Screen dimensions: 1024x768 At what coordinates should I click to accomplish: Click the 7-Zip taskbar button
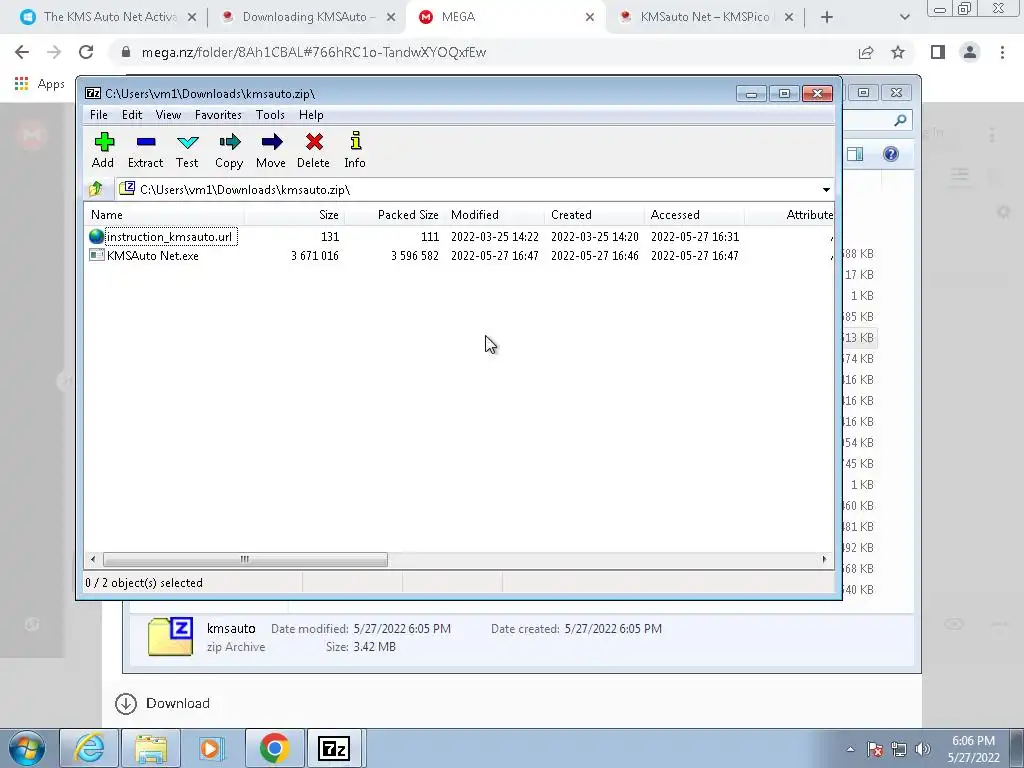(x=334, y=748)
